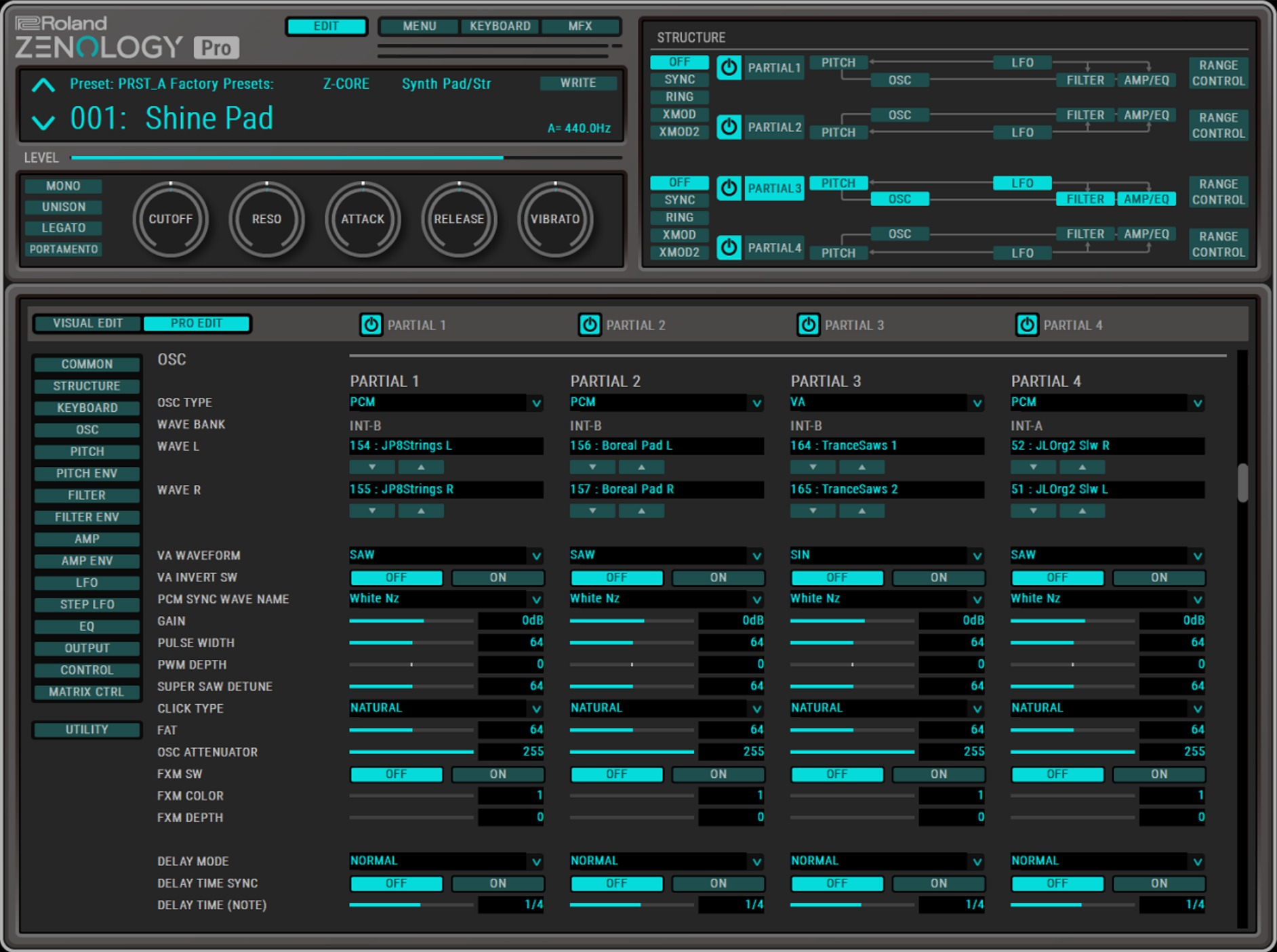
Task: Turn Partial 1 VA Invert SW ON
Action: 498,577
